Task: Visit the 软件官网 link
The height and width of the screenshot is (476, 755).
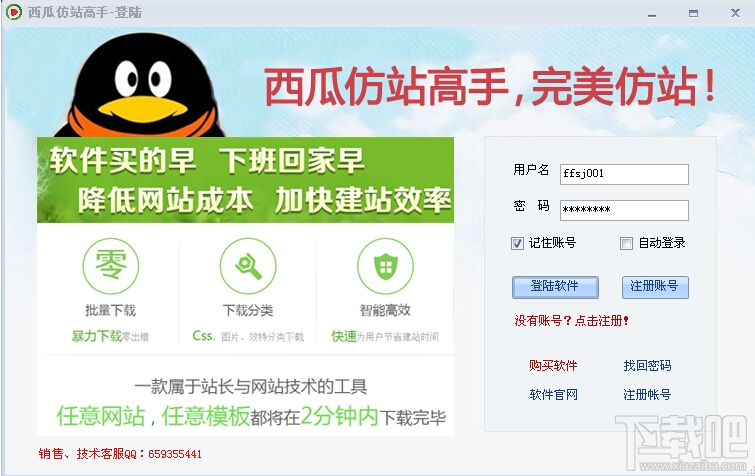Action: click(x=553, y=395)
